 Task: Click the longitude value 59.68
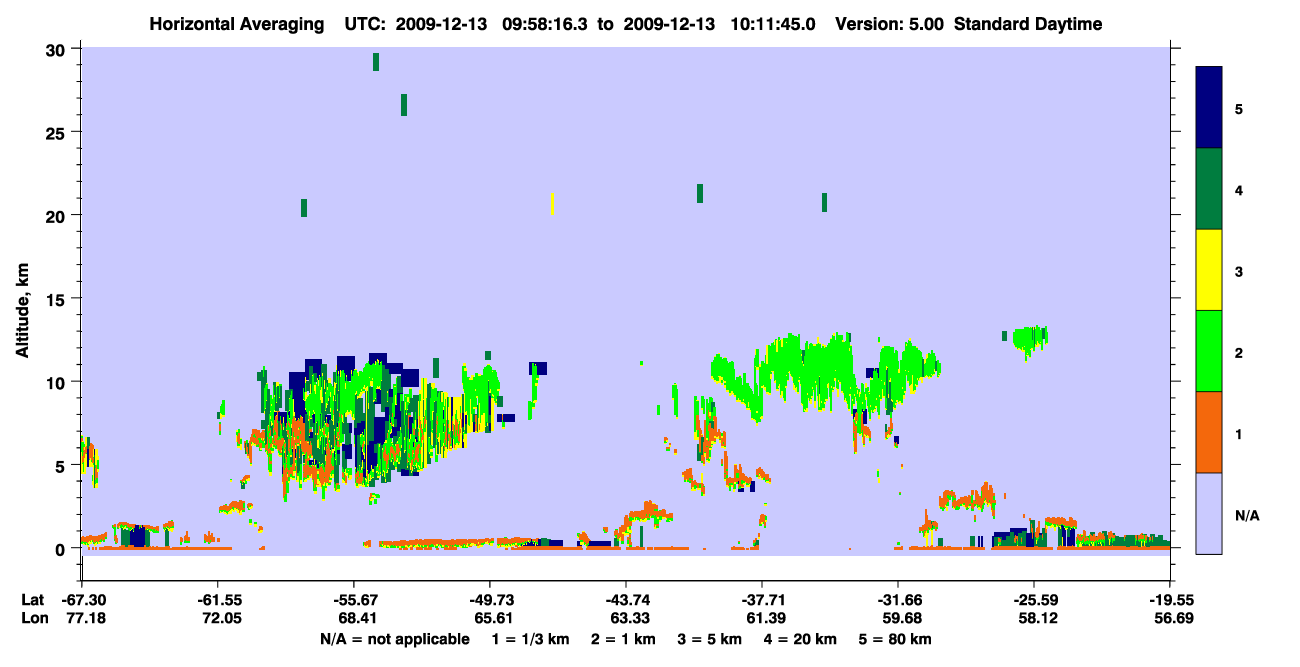pyautogui.click(x=900, y=618)
